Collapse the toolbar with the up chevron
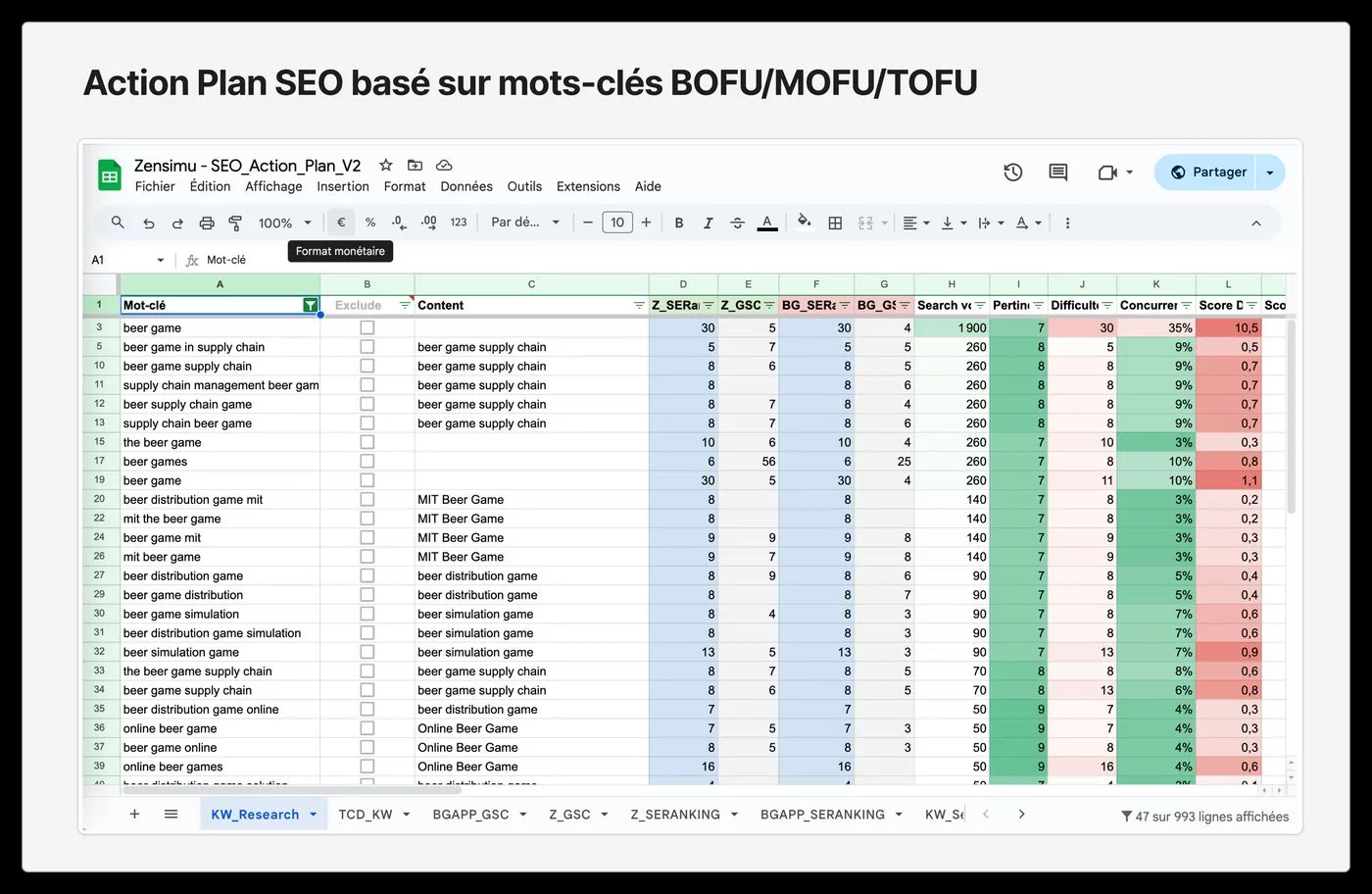The image size is (1372, 894). click(1256, 223)
